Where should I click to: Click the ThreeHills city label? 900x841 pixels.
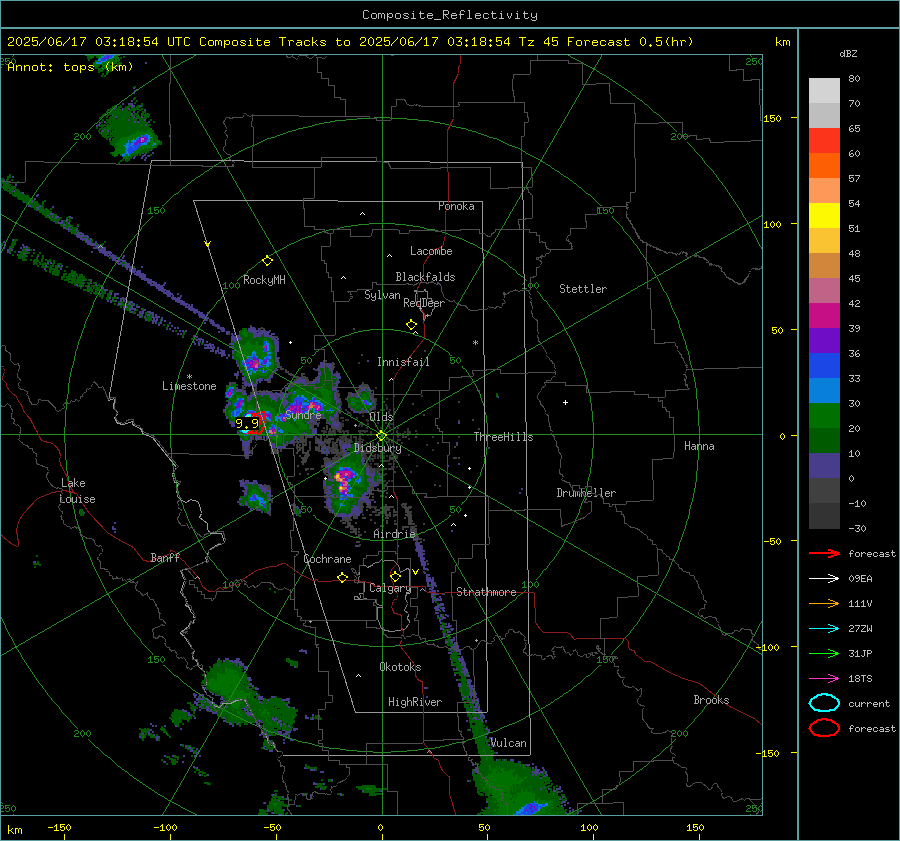[503, 437]
